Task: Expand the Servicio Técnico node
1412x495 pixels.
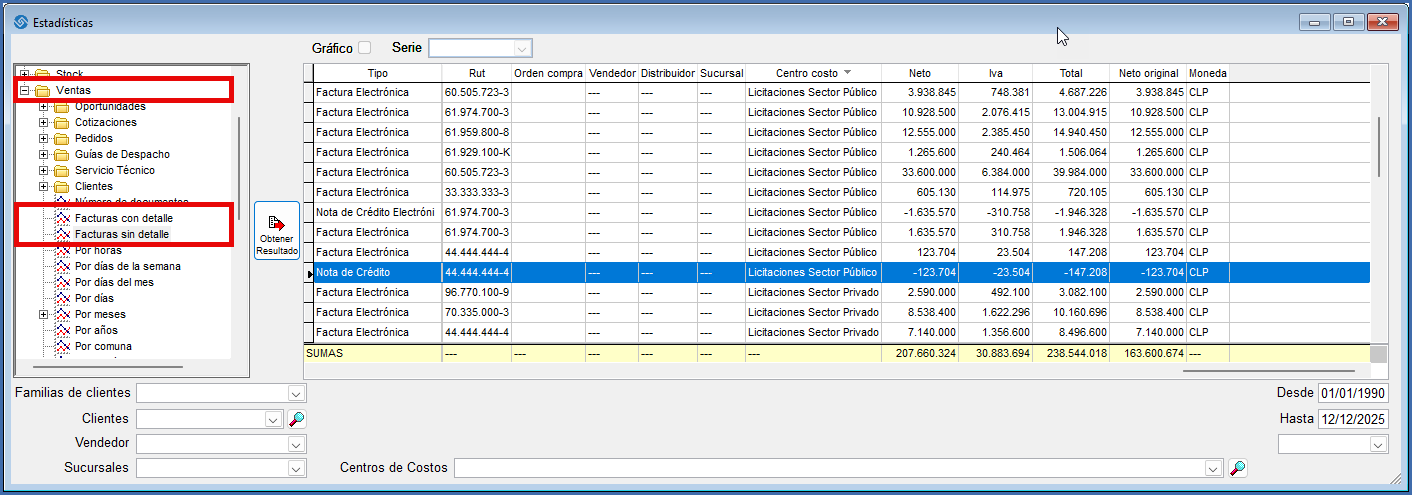Action: [x=44, y=170]
